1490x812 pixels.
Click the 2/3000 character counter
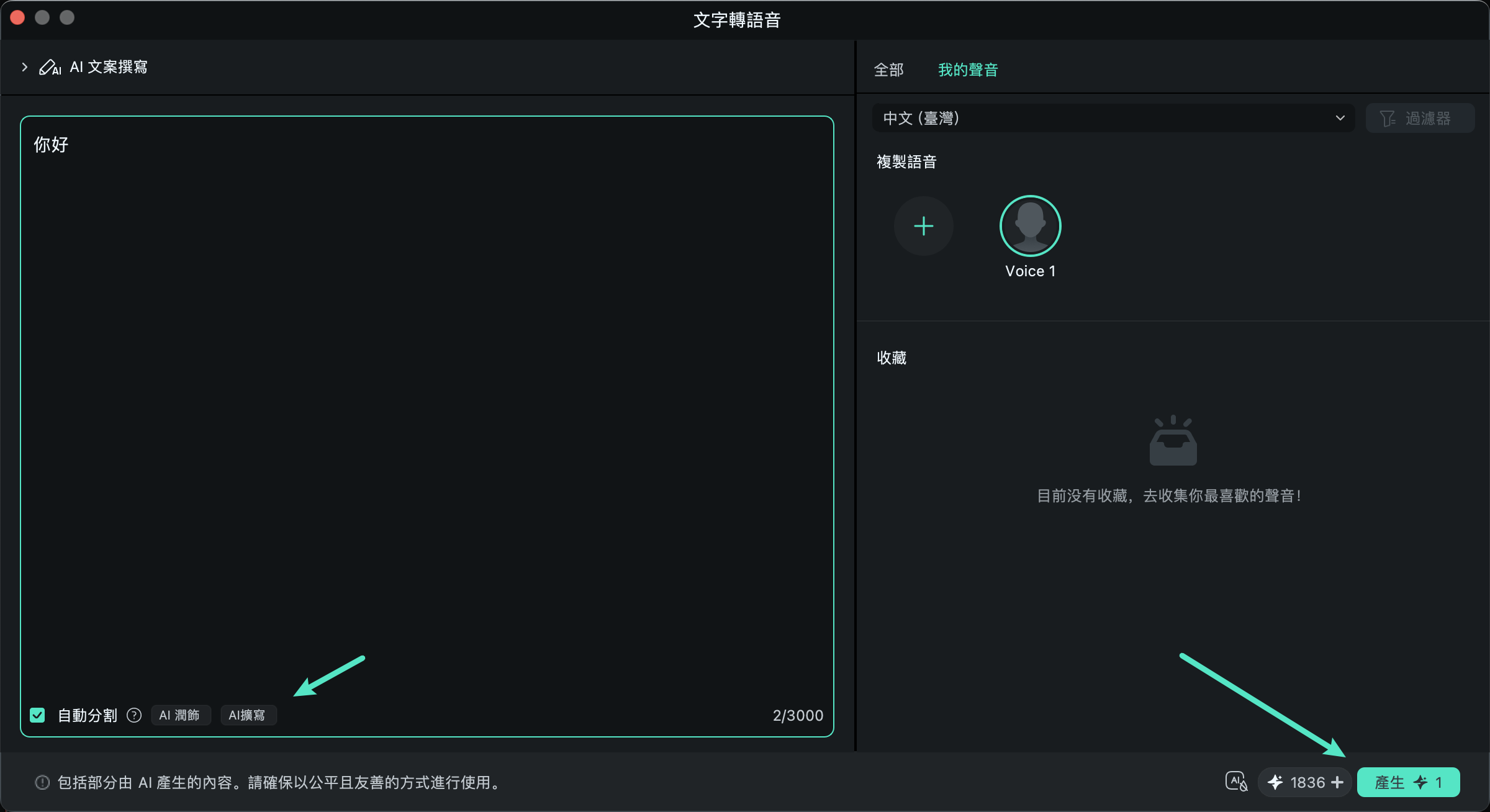click(798, 716)
